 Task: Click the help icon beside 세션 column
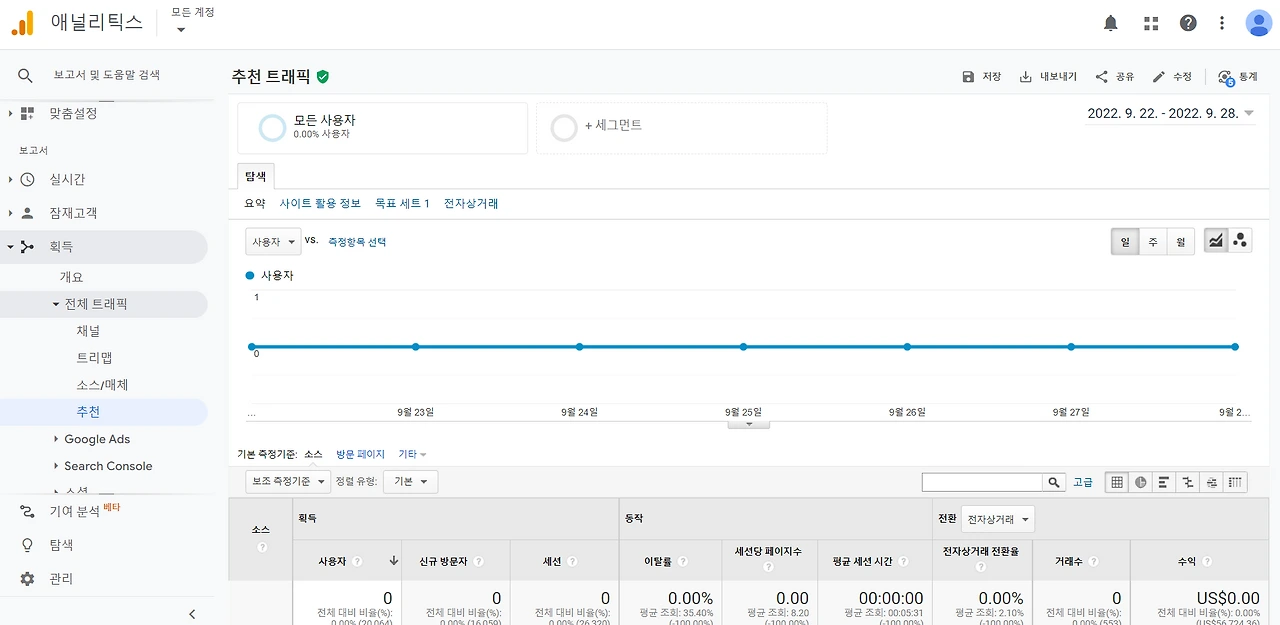pos(572,562)
